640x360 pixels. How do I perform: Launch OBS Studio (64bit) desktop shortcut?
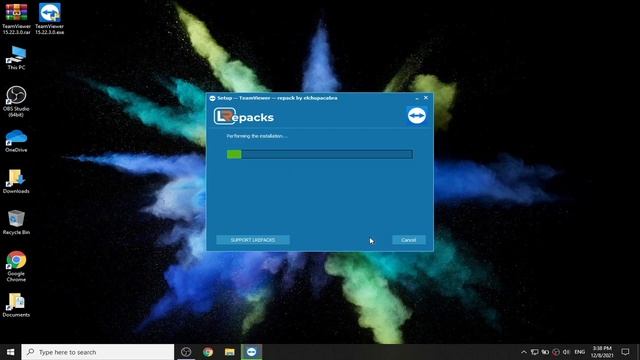click(16, 101)
